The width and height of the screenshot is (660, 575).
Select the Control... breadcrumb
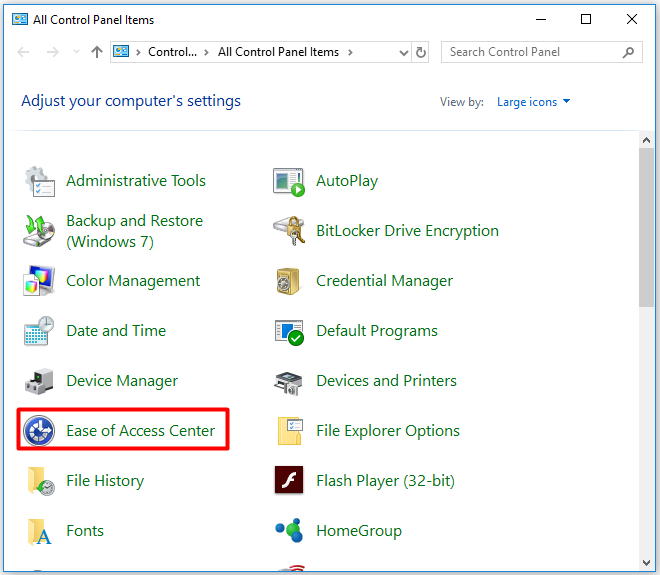pos(172,52)
